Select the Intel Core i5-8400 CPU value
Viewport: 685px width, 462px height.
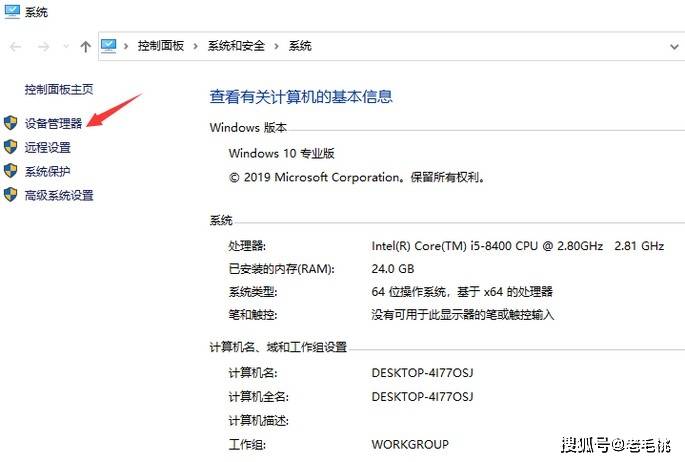pyautogui.click(x=518, y=246)
